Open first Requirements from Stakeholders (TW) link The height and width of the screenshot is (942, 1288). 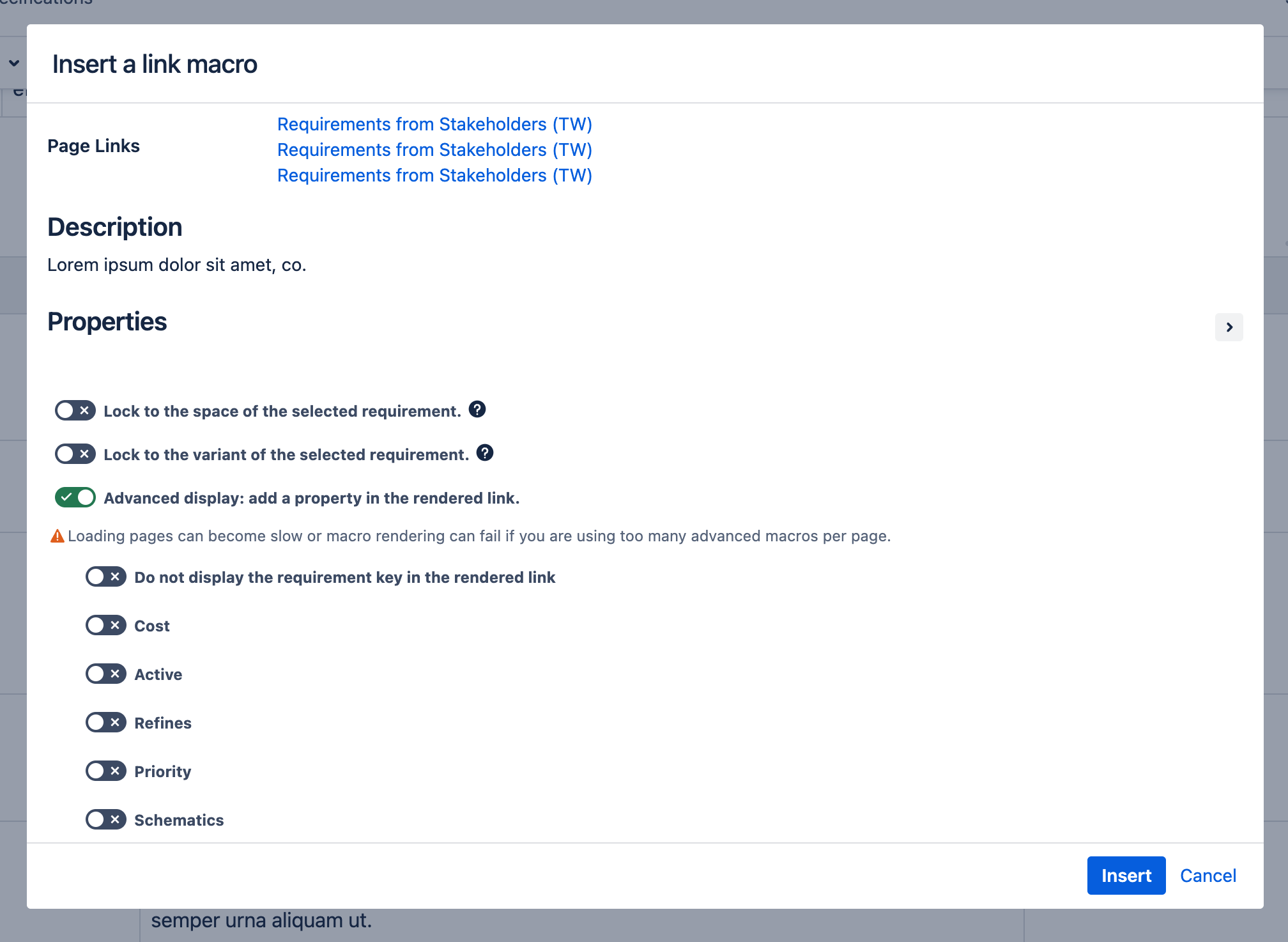point(434,124)
